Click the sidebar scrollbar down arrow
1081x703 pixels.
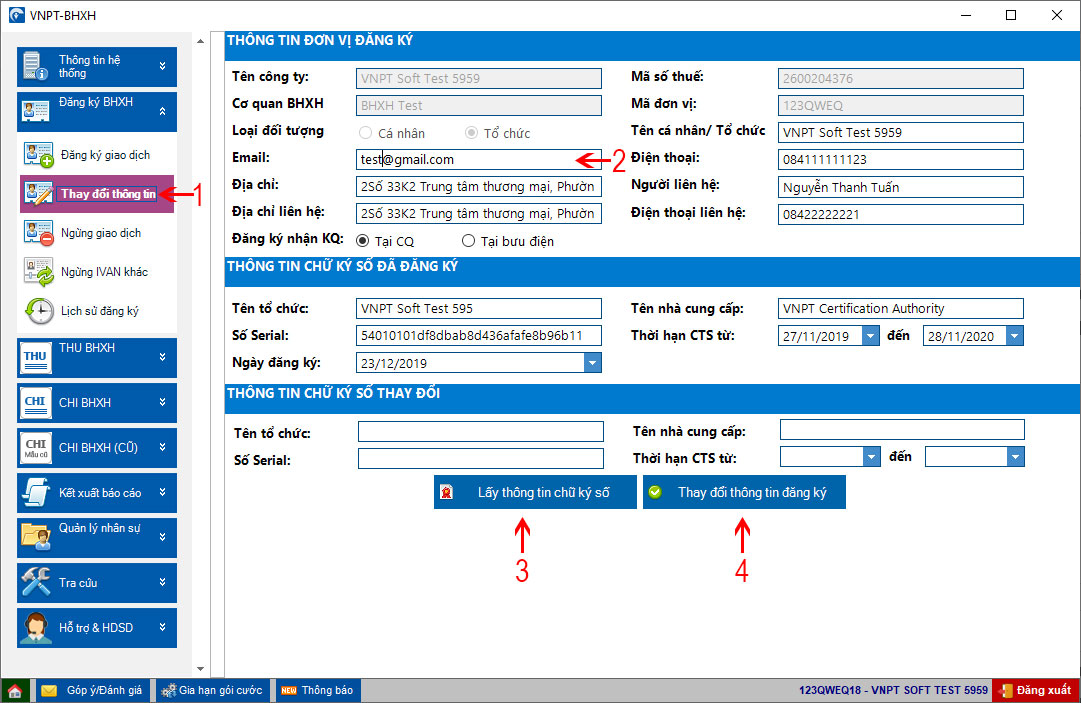tap(201, 669)
